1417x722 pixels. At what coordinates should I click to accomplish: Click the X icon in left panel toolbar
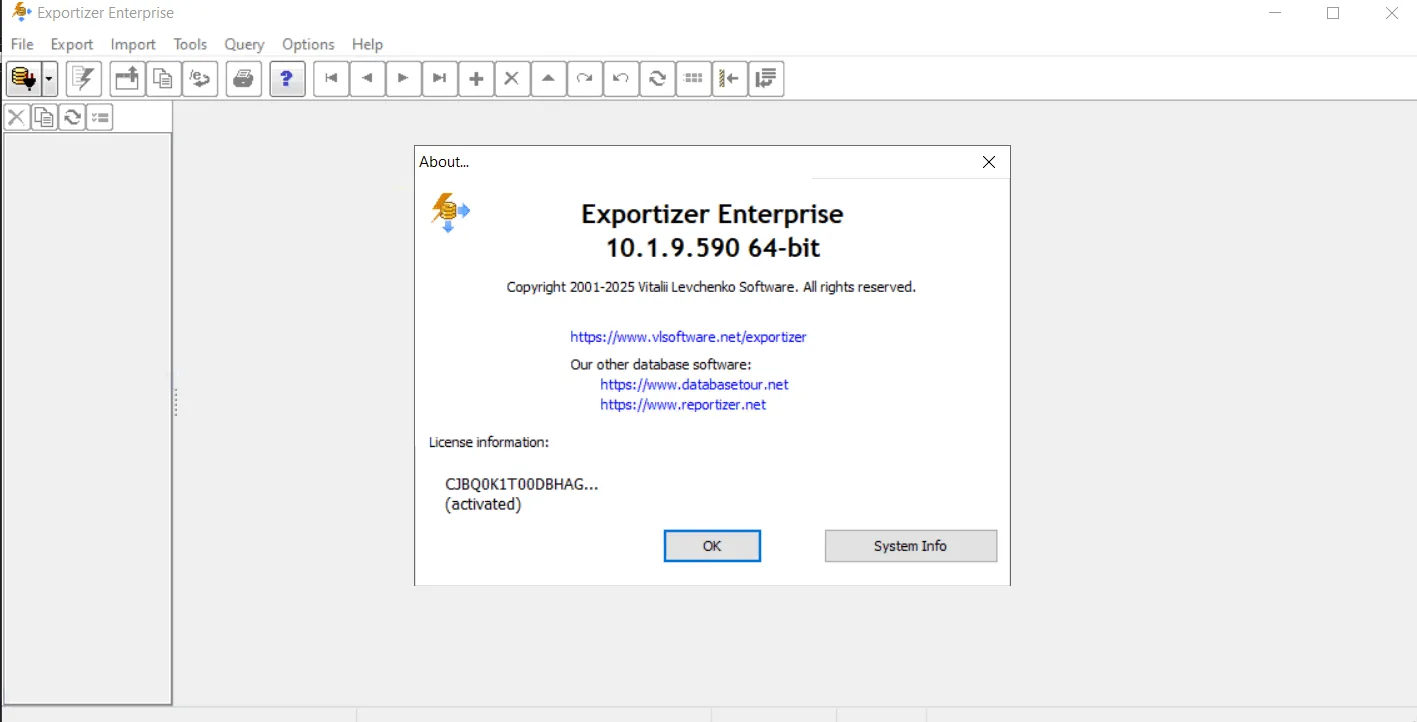coord(17,117)
